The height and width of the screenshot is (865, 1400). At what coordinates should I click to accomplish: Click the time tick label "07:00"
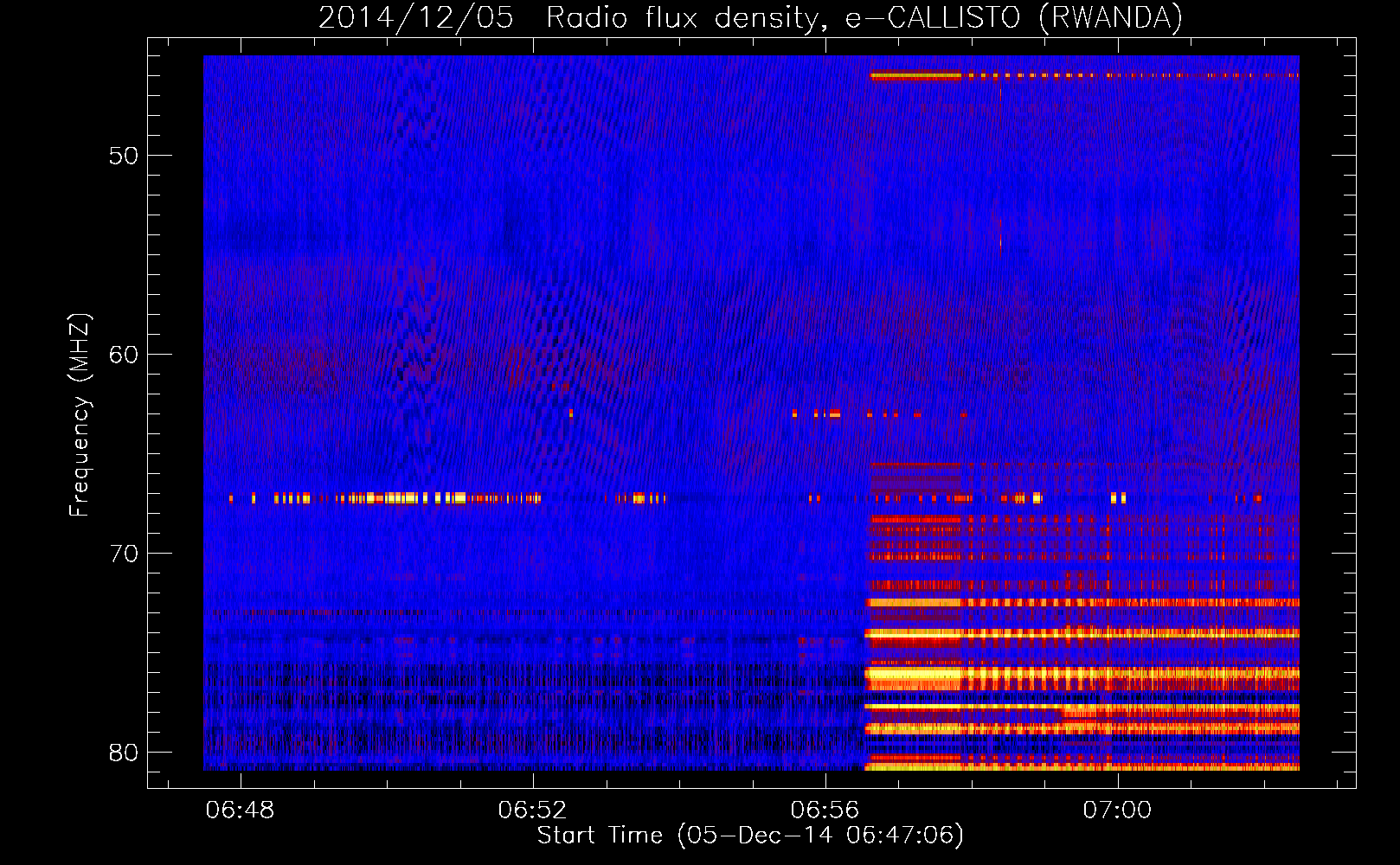point(1118,810)
